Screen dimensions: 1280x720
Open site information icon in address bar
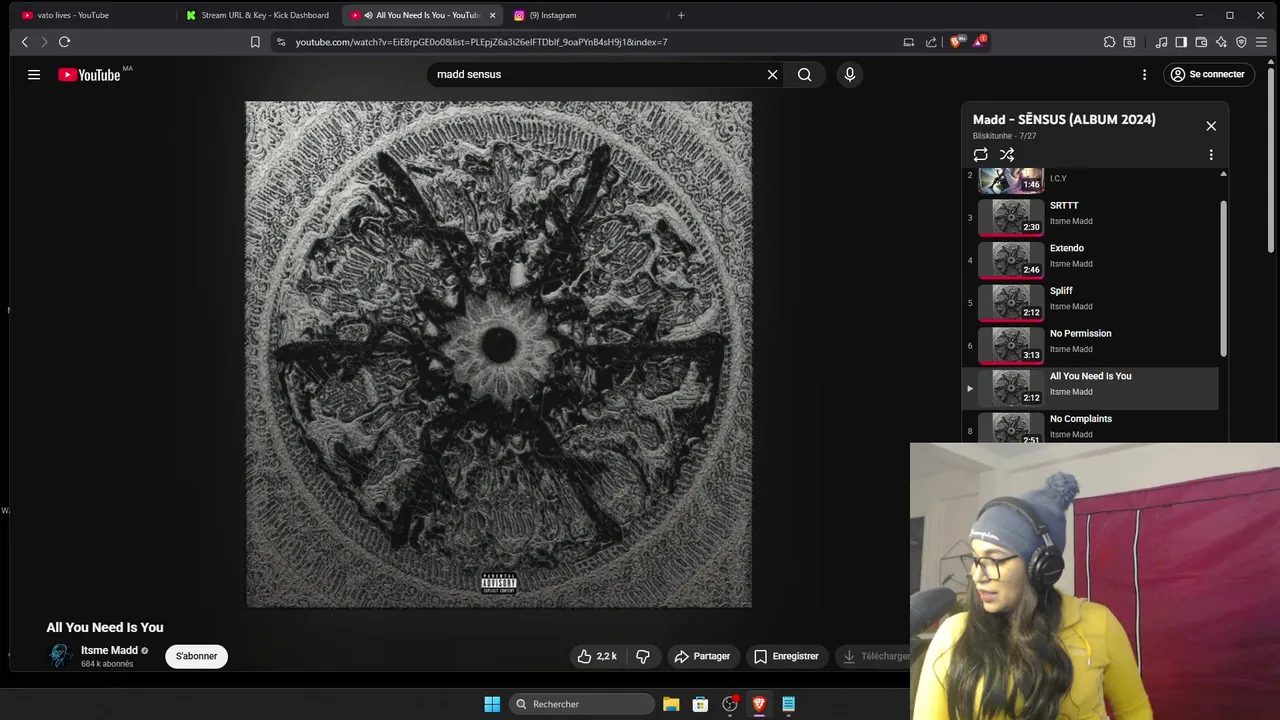[x=281, y=42]
